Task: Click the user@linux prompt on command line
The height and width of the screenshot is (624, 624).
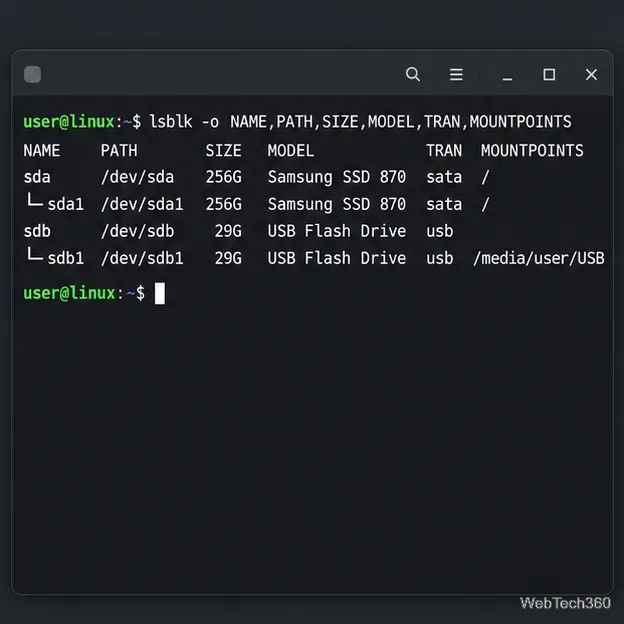Action: coord(69,122)
